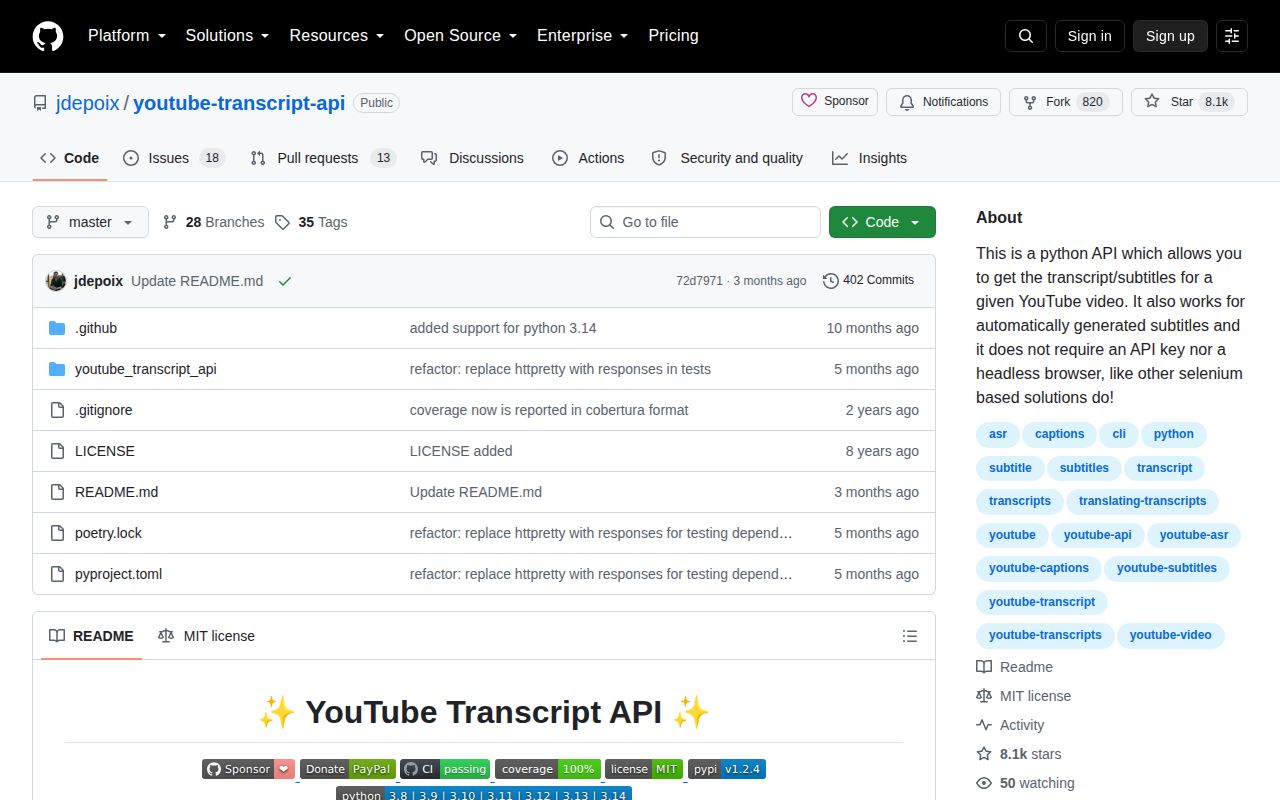Click the Sign in button

(x=1089, y=36)
